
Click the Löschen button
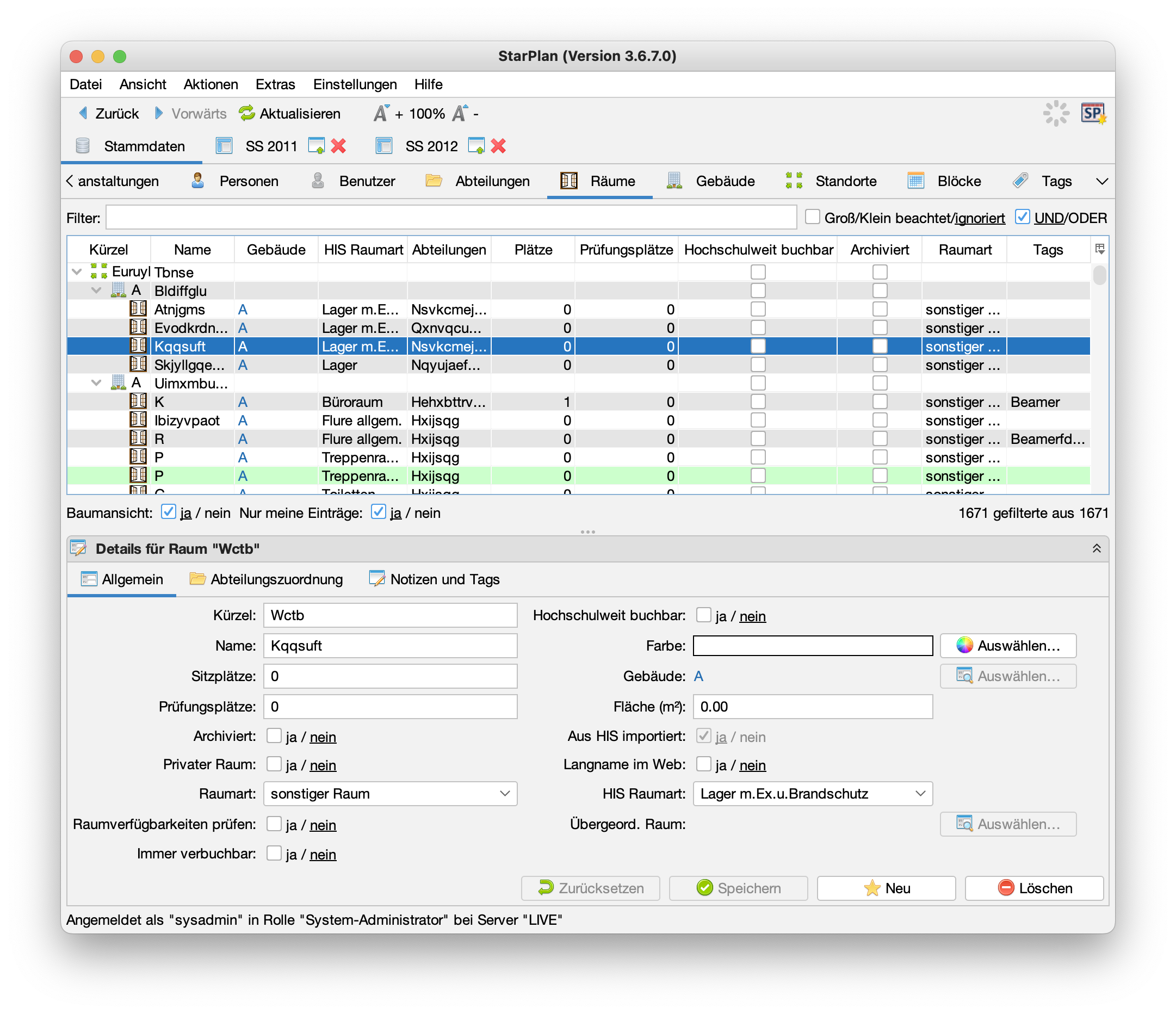click(x=1033, y=888)
